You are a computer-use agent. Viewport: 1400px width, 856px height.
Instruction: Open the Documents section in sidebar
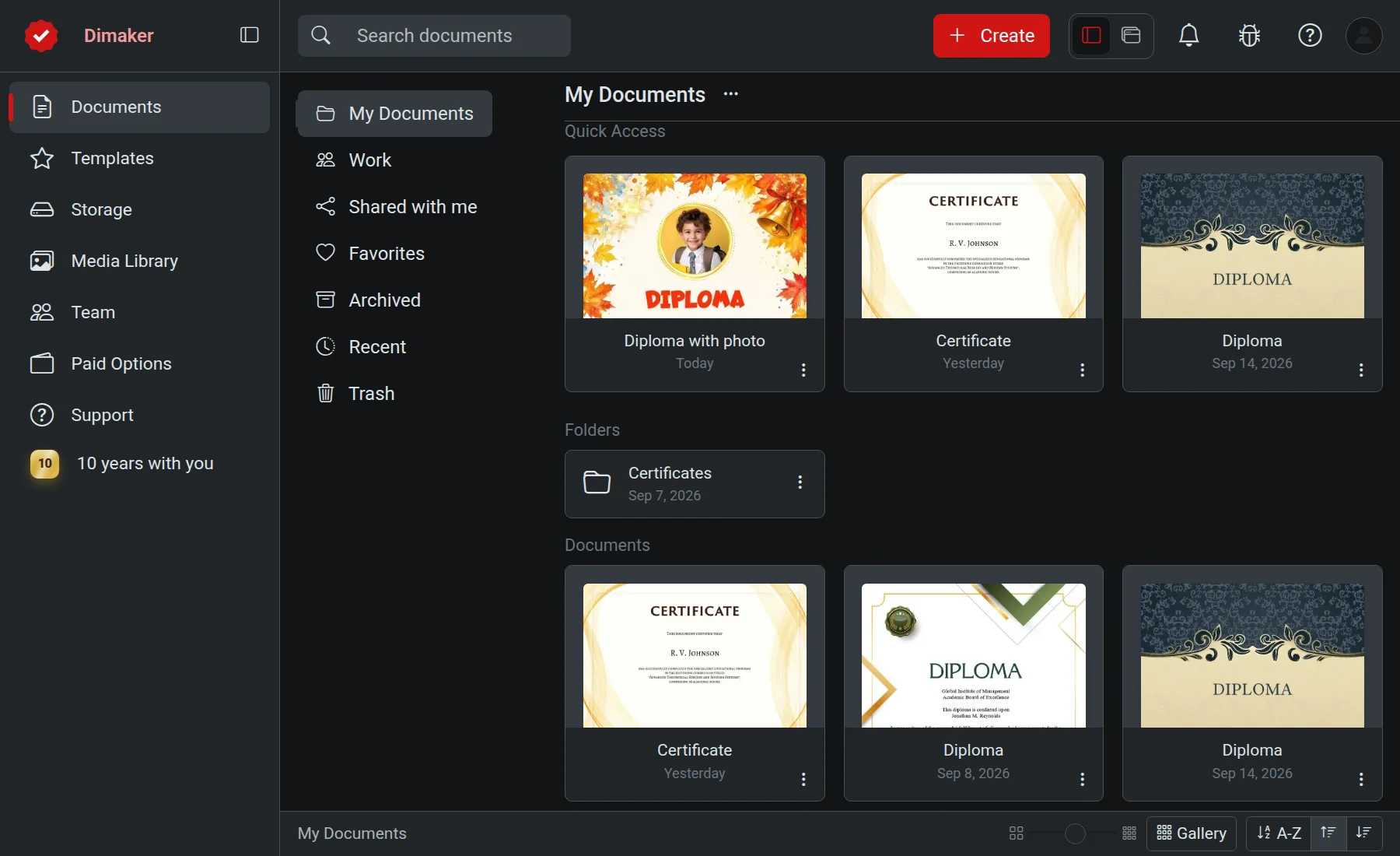click(140, 107)
